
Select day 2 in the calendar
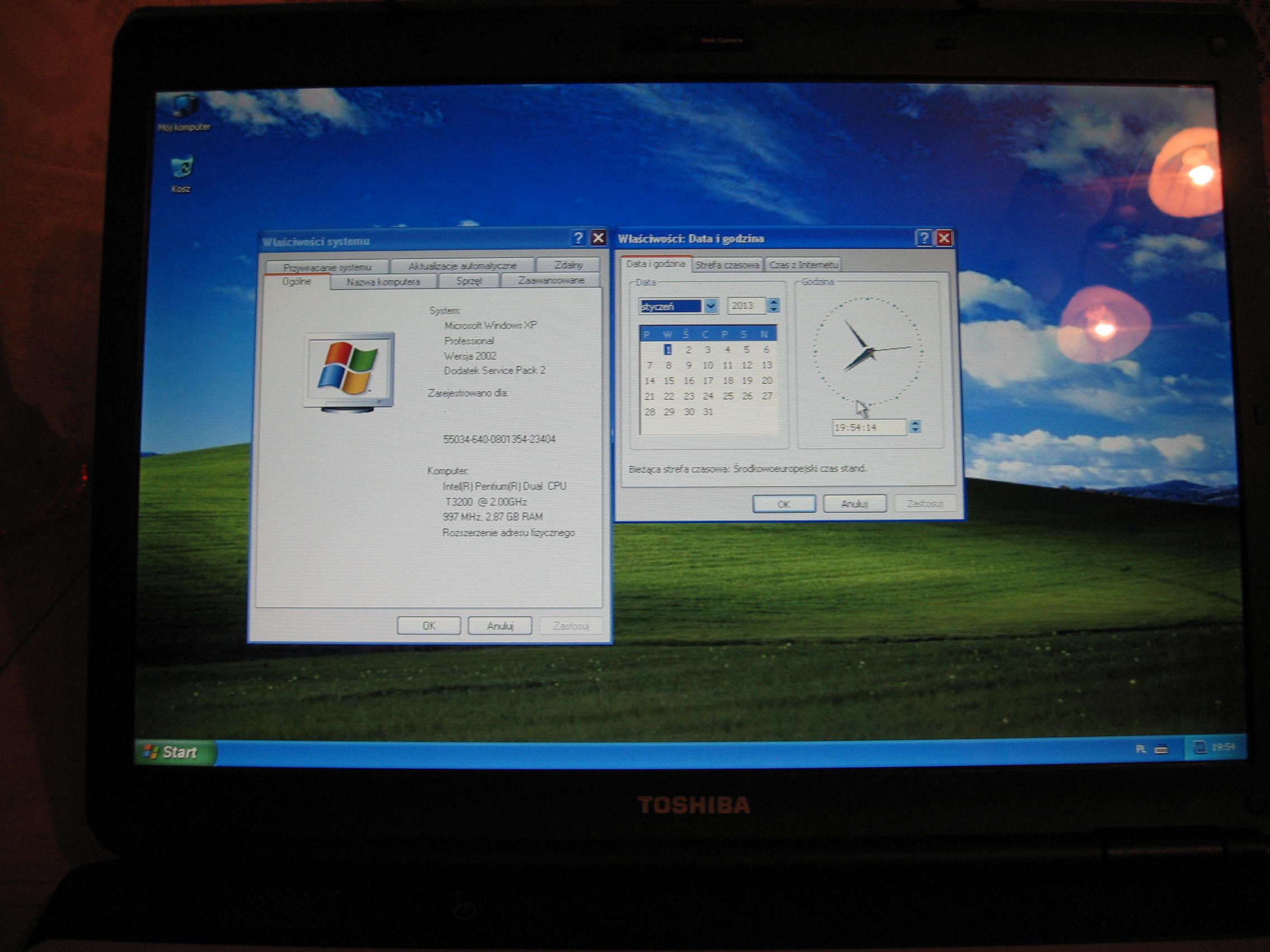point(688,350)
